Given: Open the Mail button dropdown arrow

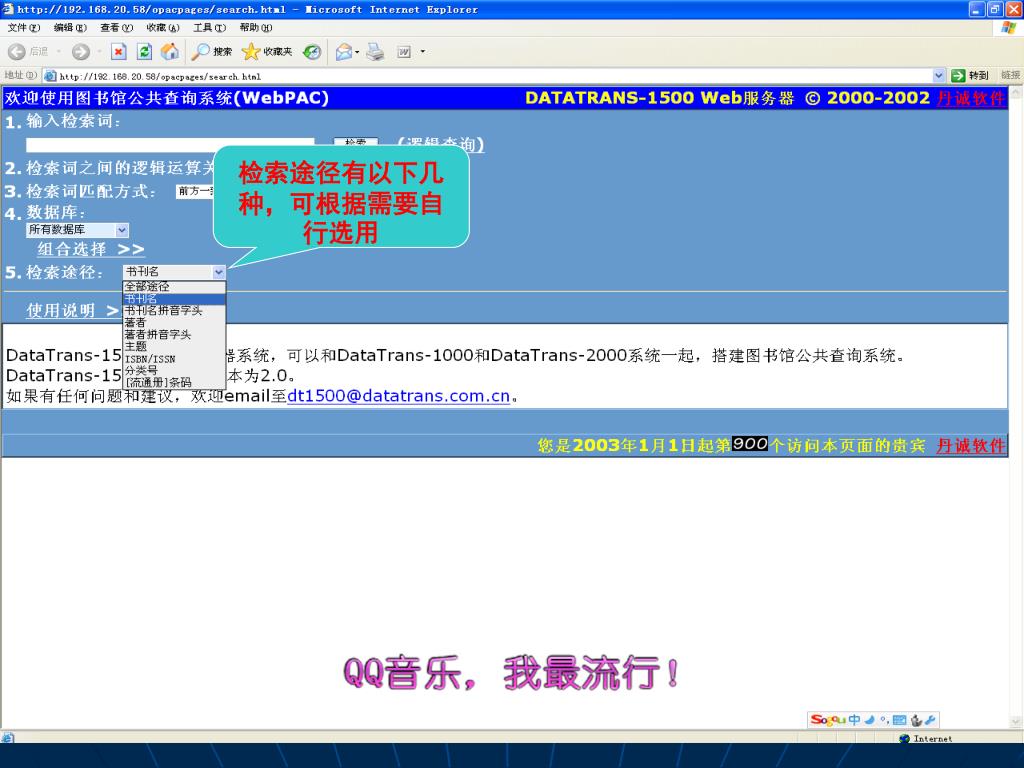Looking at the screenshot, I should [357, 52].
